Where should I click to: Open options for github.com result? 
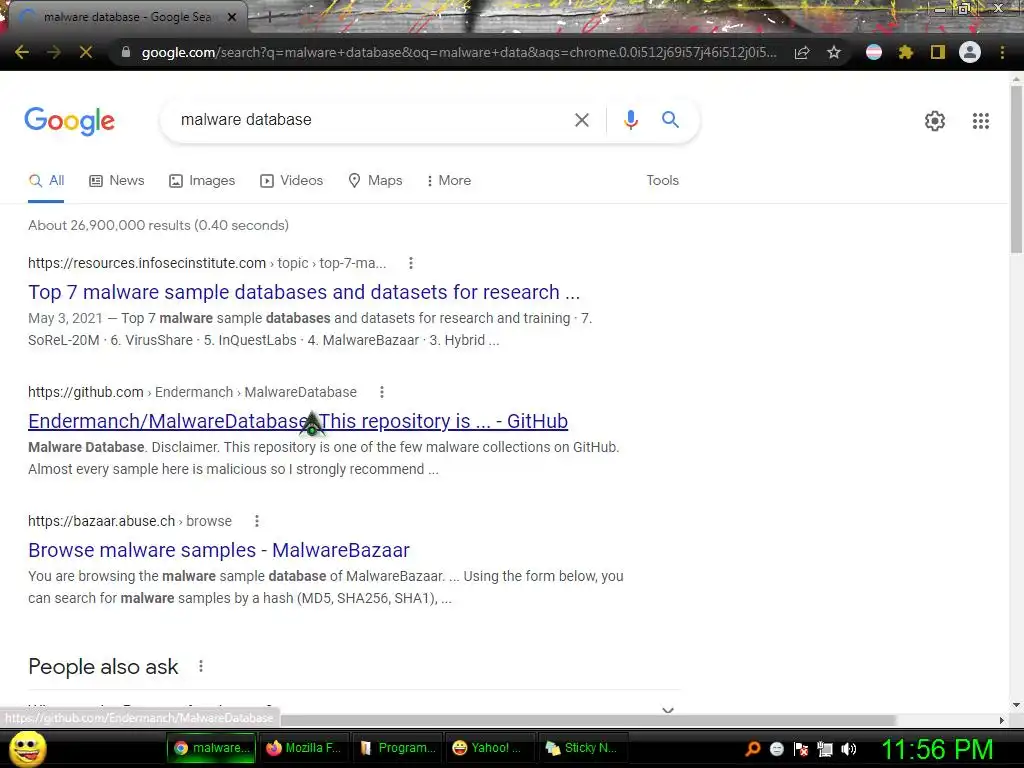(x=382, y=392)
